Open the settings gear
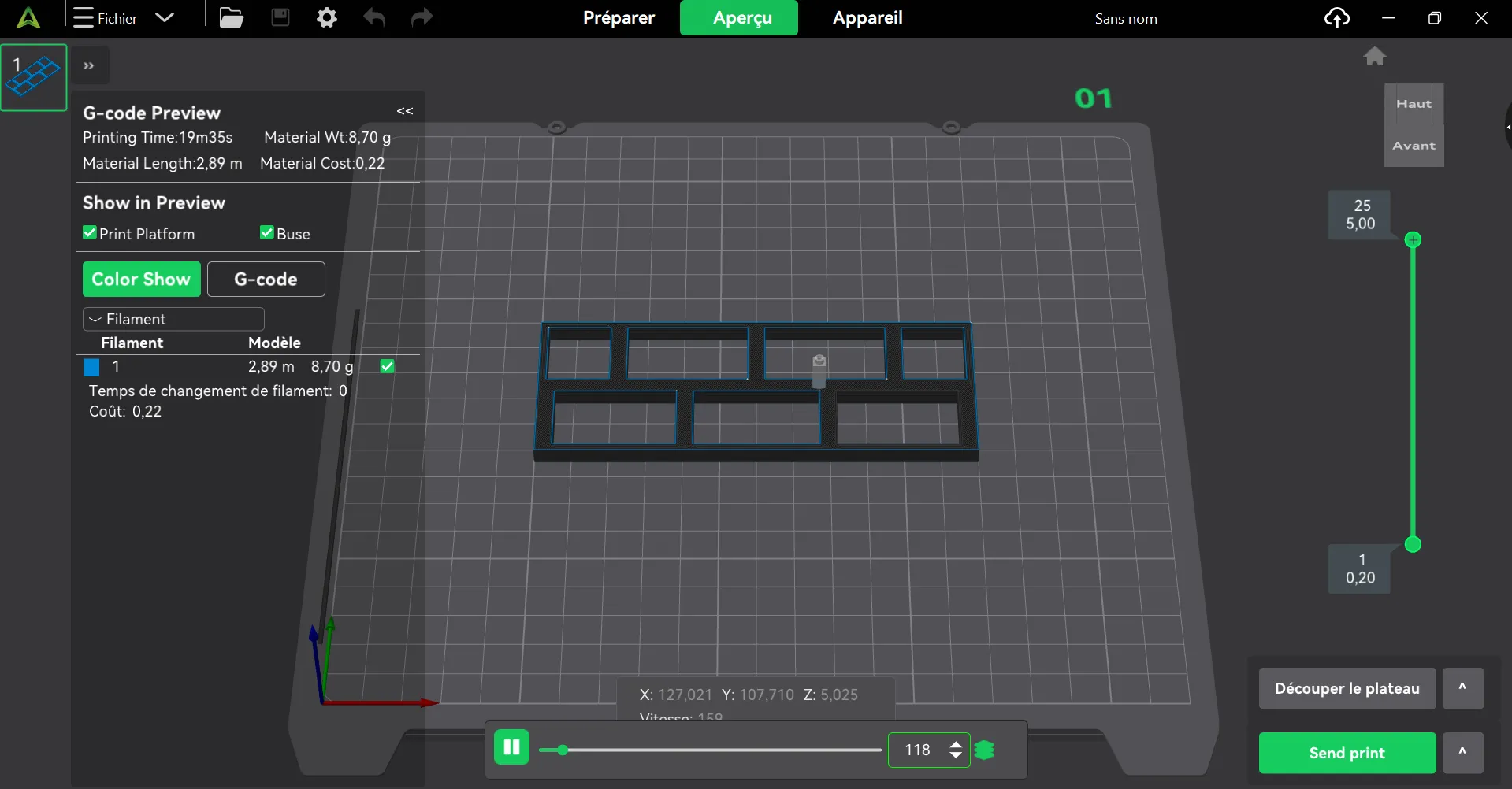1512x789 pixels. coord(326,17)
